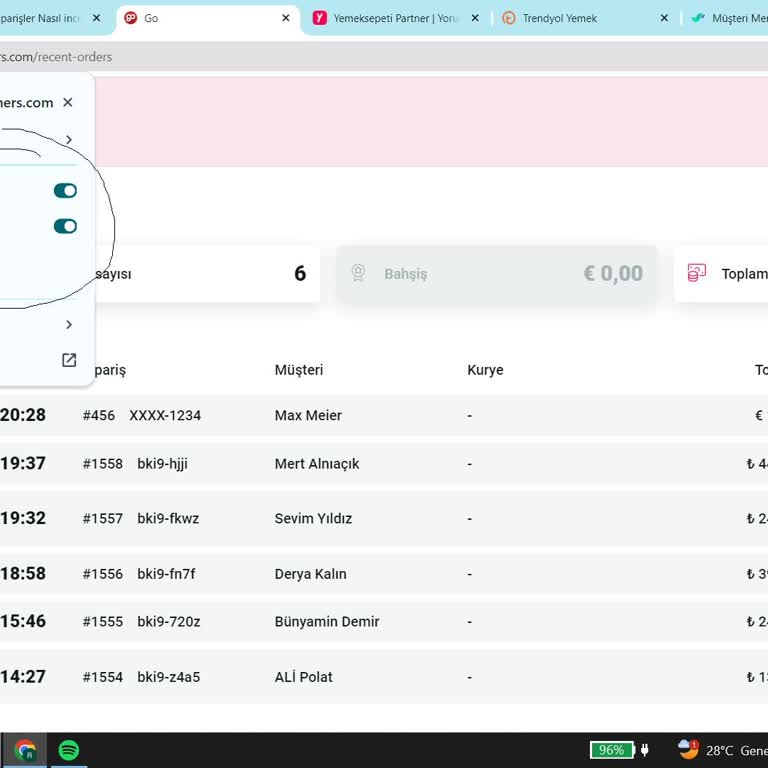
Task: Select the order count card showing 6
Action: pos(208,273)
